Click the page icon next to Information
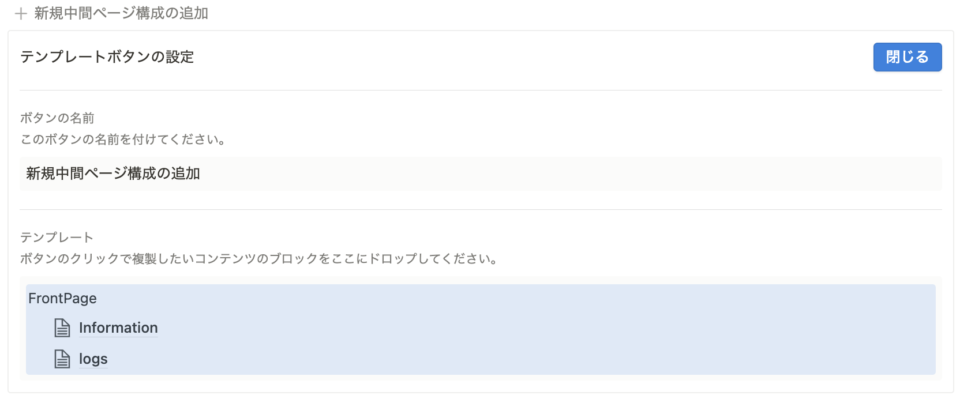Image resolution: width=960 pixels, height=399 pixels. (x=61, y=329)
